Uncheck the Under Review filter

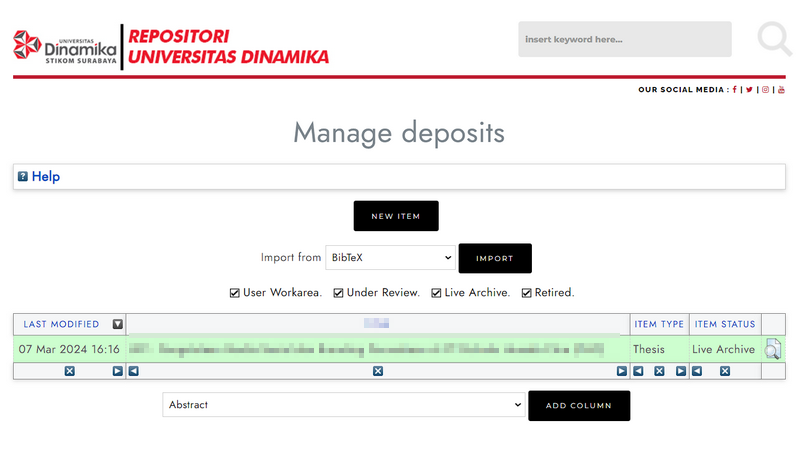pos(339,293)
